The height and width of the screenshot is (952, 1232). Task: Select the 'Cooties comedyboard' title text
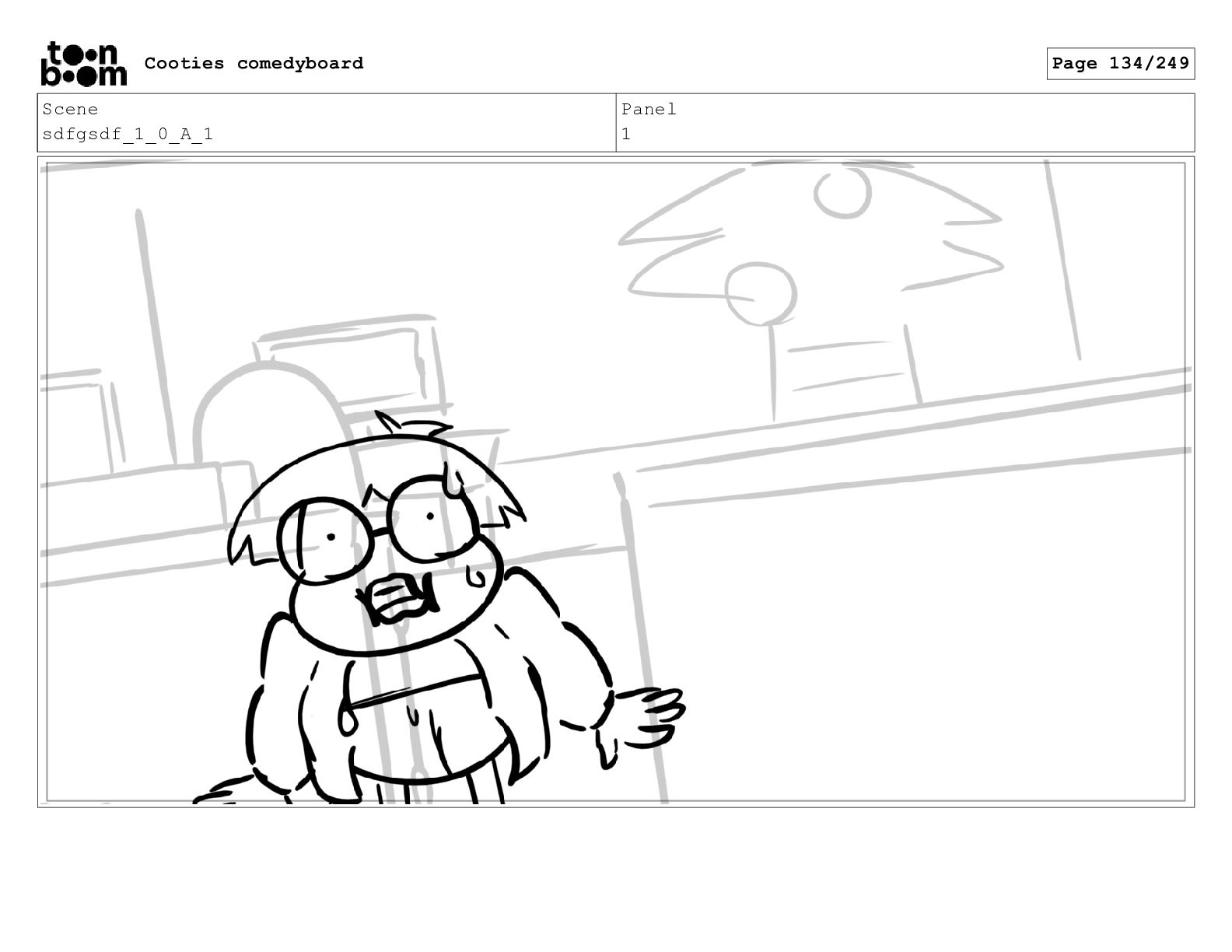254,63
